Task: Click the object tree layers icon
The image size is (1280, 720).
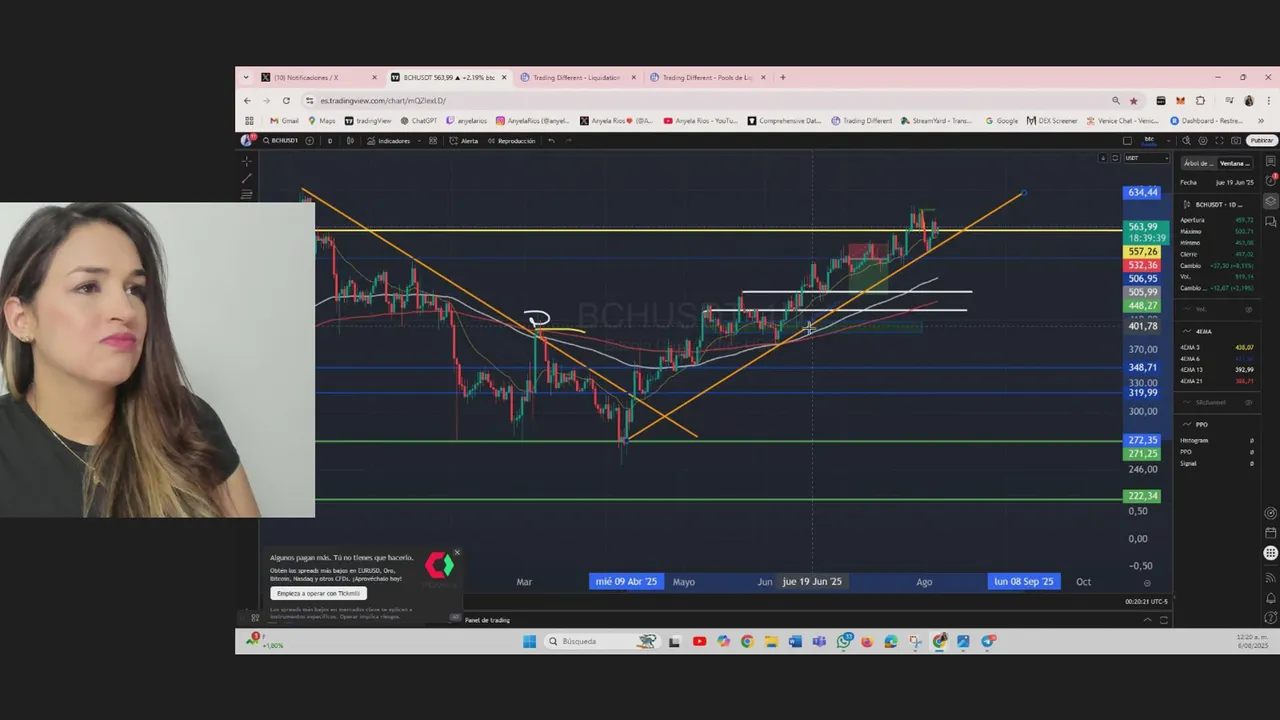Action: coord(1270,201)
